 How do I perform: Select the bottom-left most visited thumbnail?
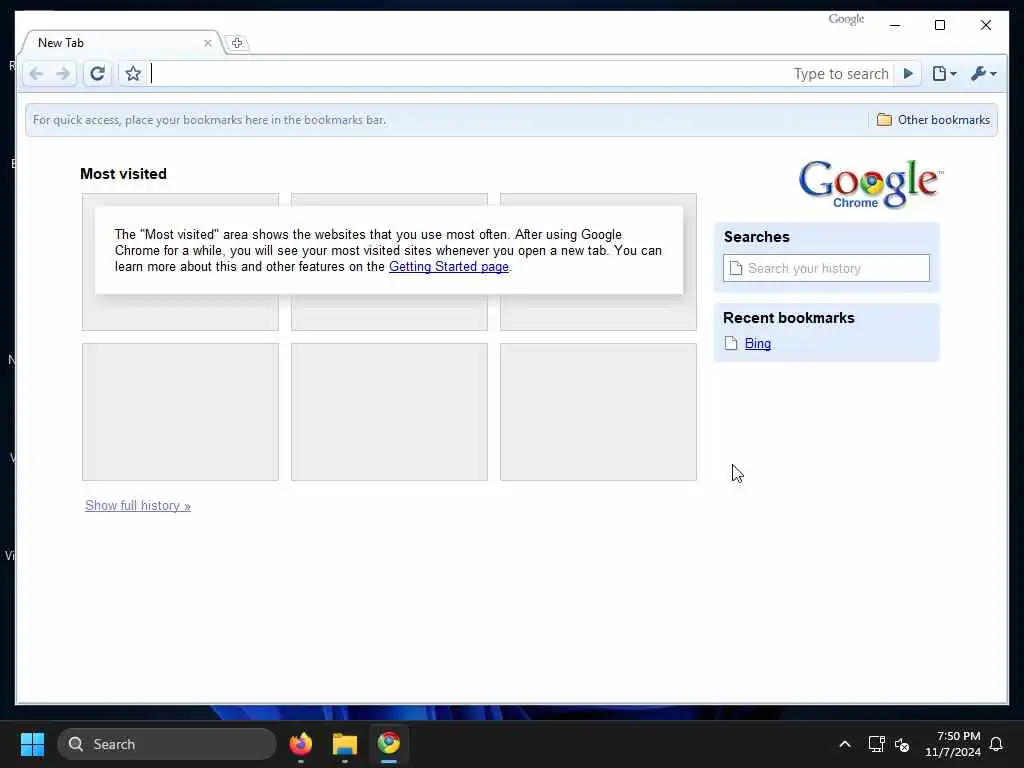[x=180, y=412]
